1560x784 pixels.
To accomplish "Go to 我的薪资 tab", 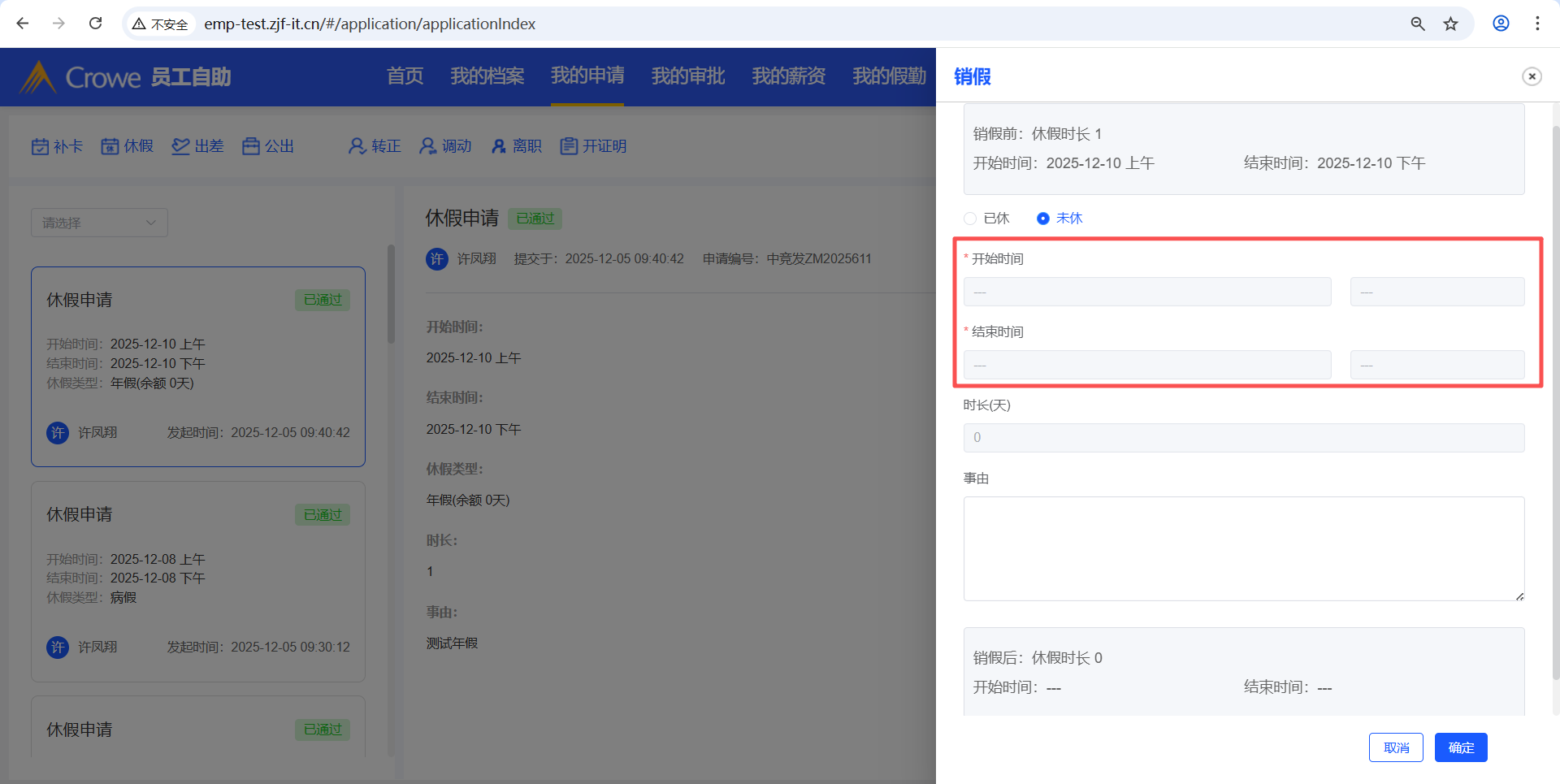I will click(x=789, y=76).
